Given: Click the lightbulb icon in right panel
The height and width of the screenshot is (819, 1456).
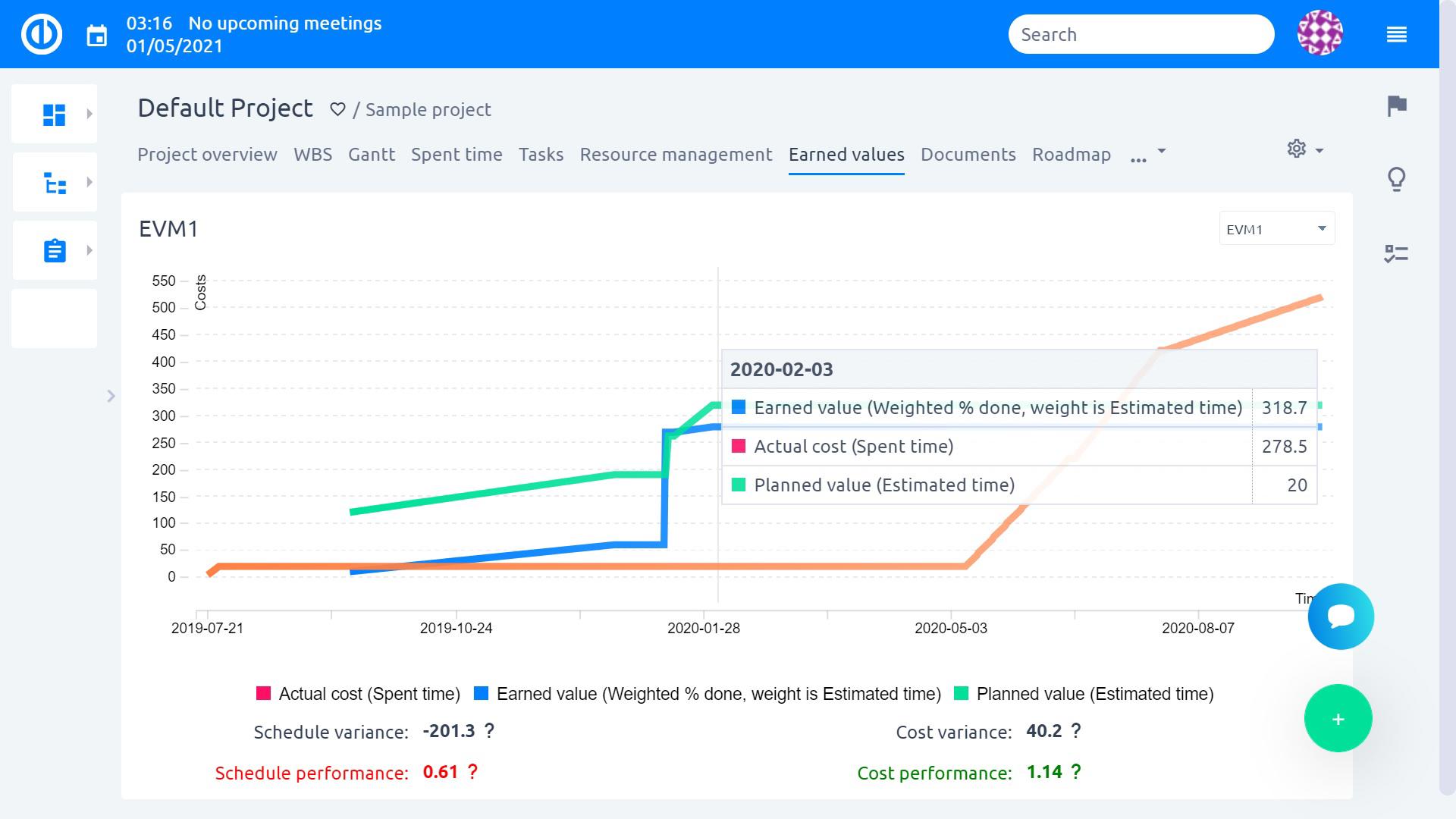Looking at the screenshot, I should point(1396,180).
